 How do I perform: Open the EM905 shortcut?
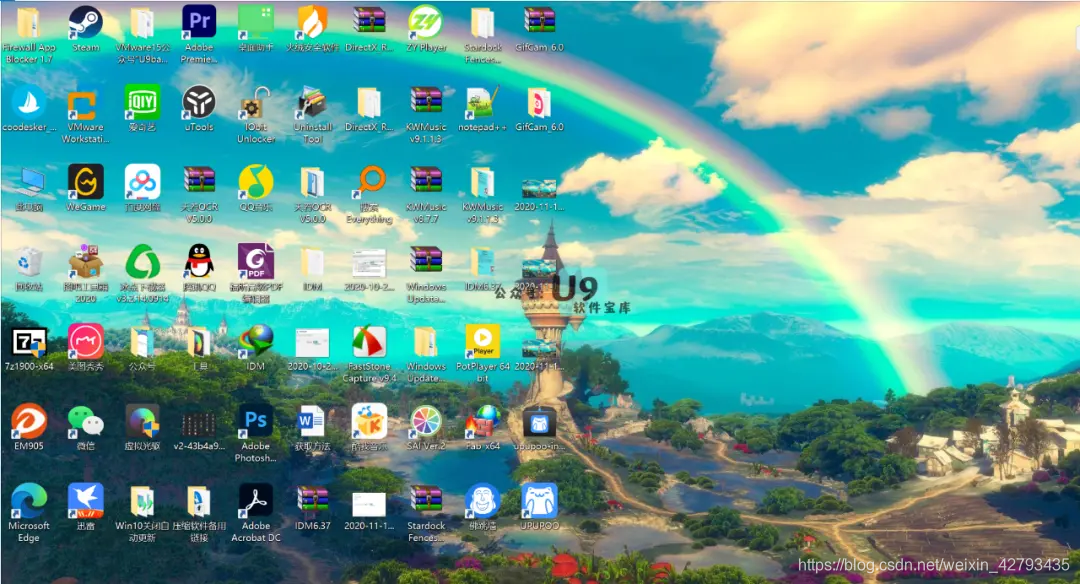coord(29,421)
